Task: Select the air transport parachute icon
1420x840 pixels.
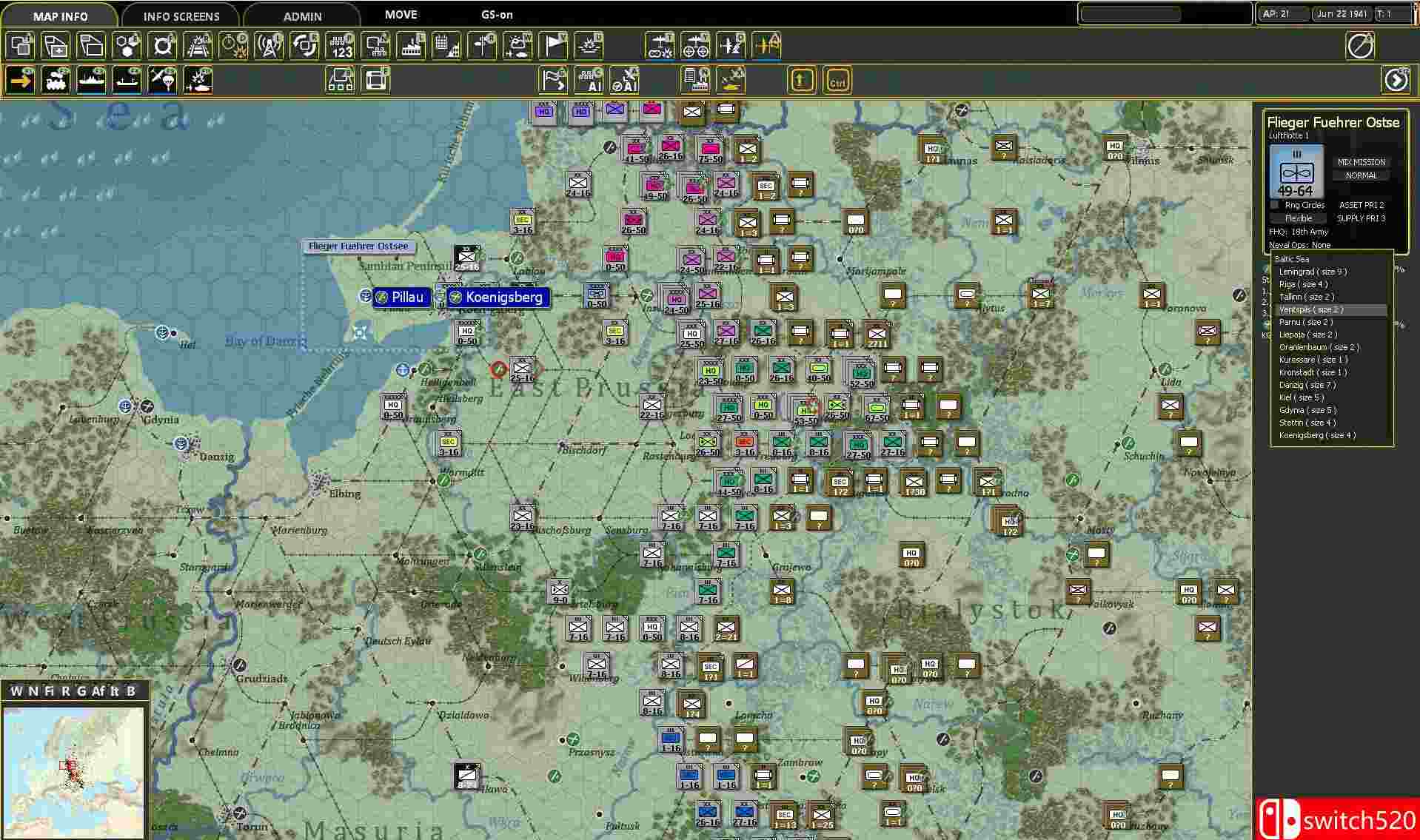Action: click(x=162, y=80)
